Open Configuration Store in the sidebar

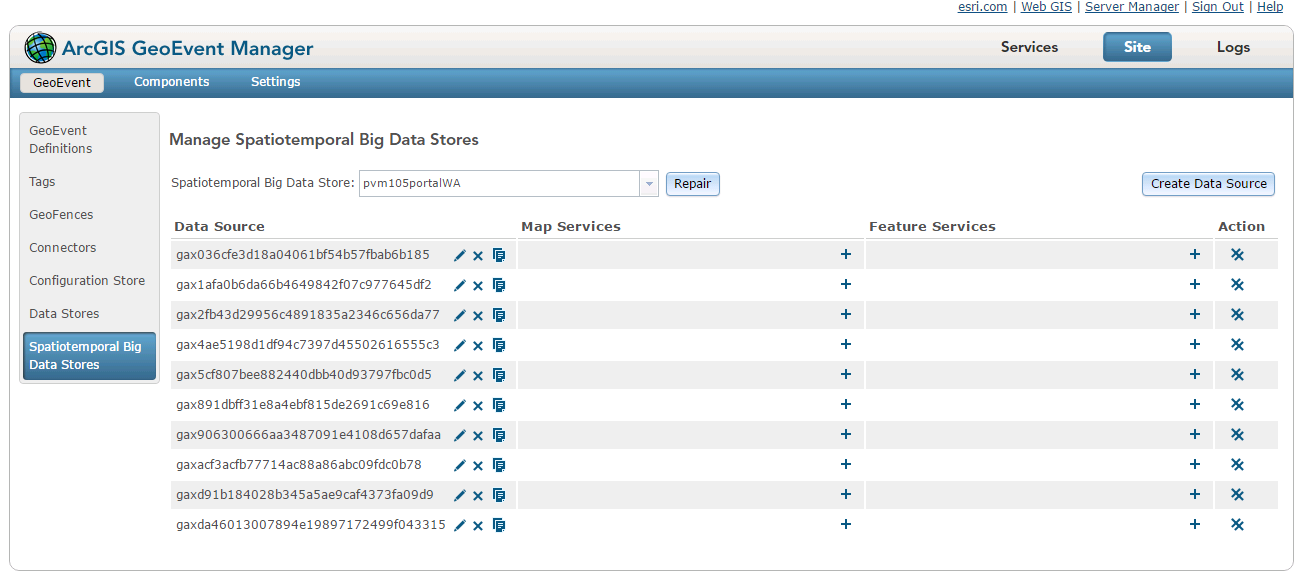pos(89,281)
